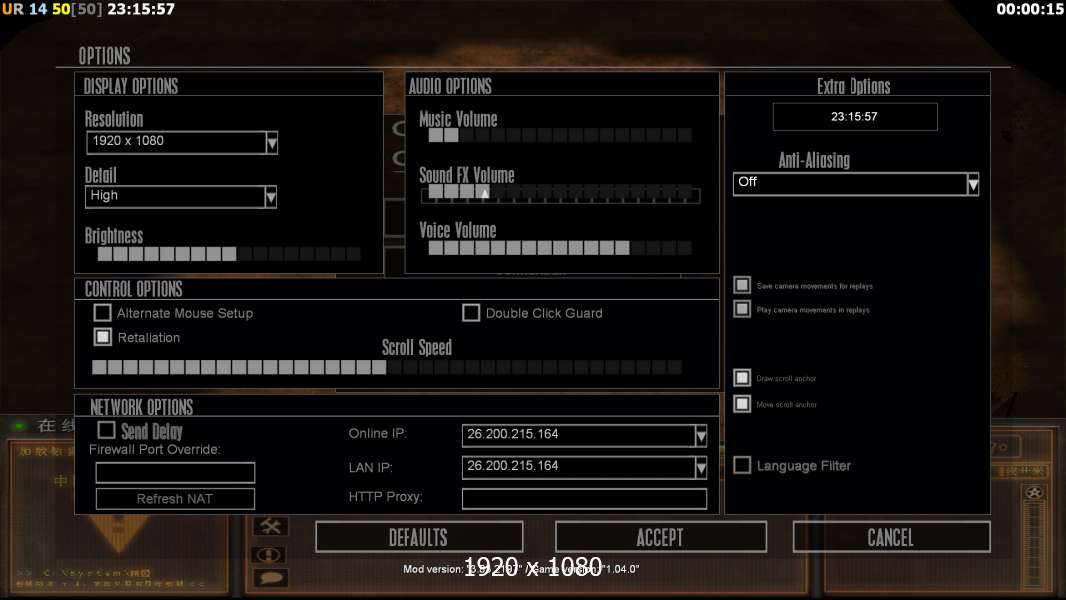This screenshot has width=1066, height=600.
Task: Toggle Play camera movements in replays
Action: point(742,309)
